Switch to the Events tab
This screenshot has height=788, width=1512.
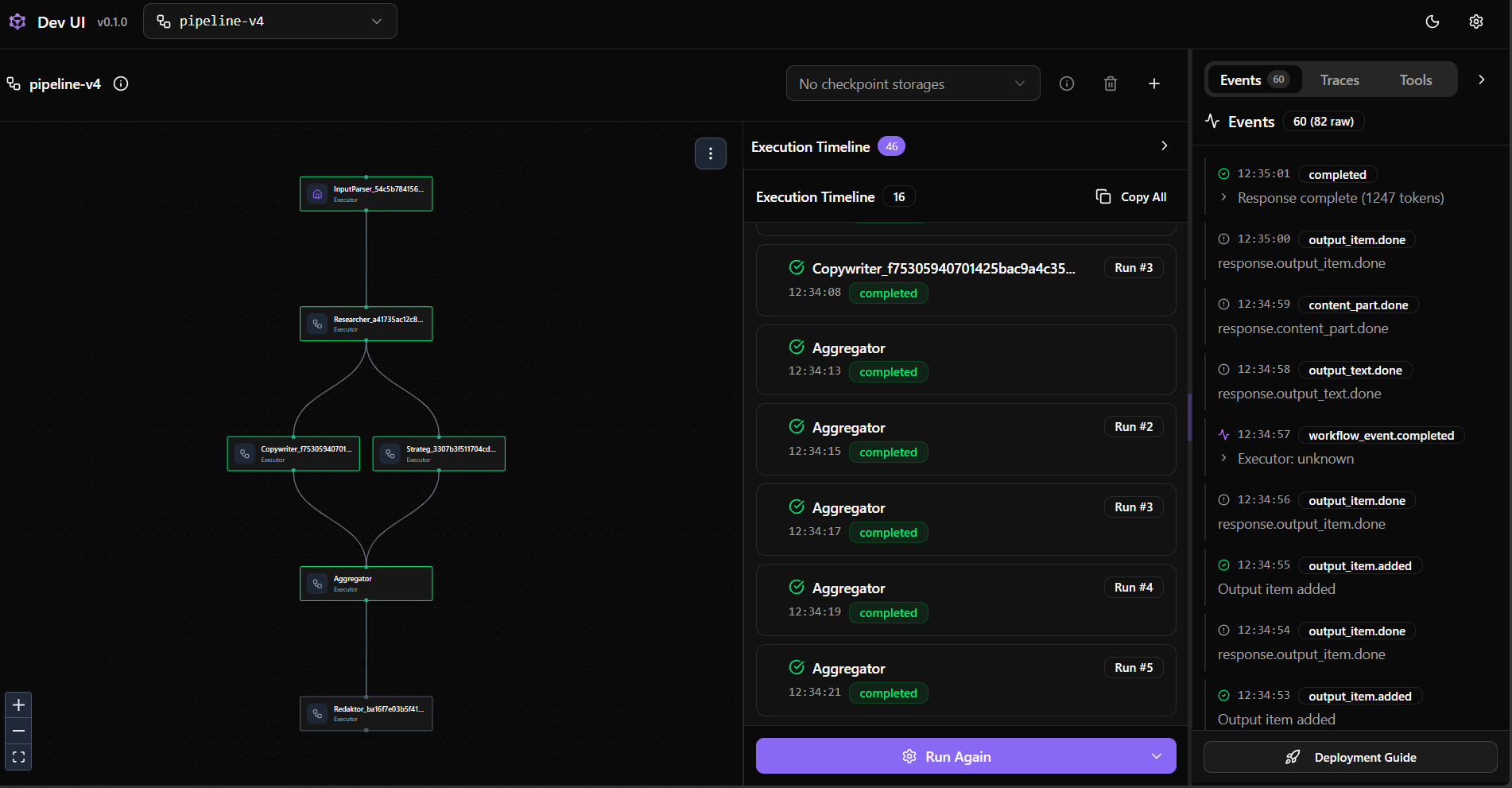(1254, 80)
